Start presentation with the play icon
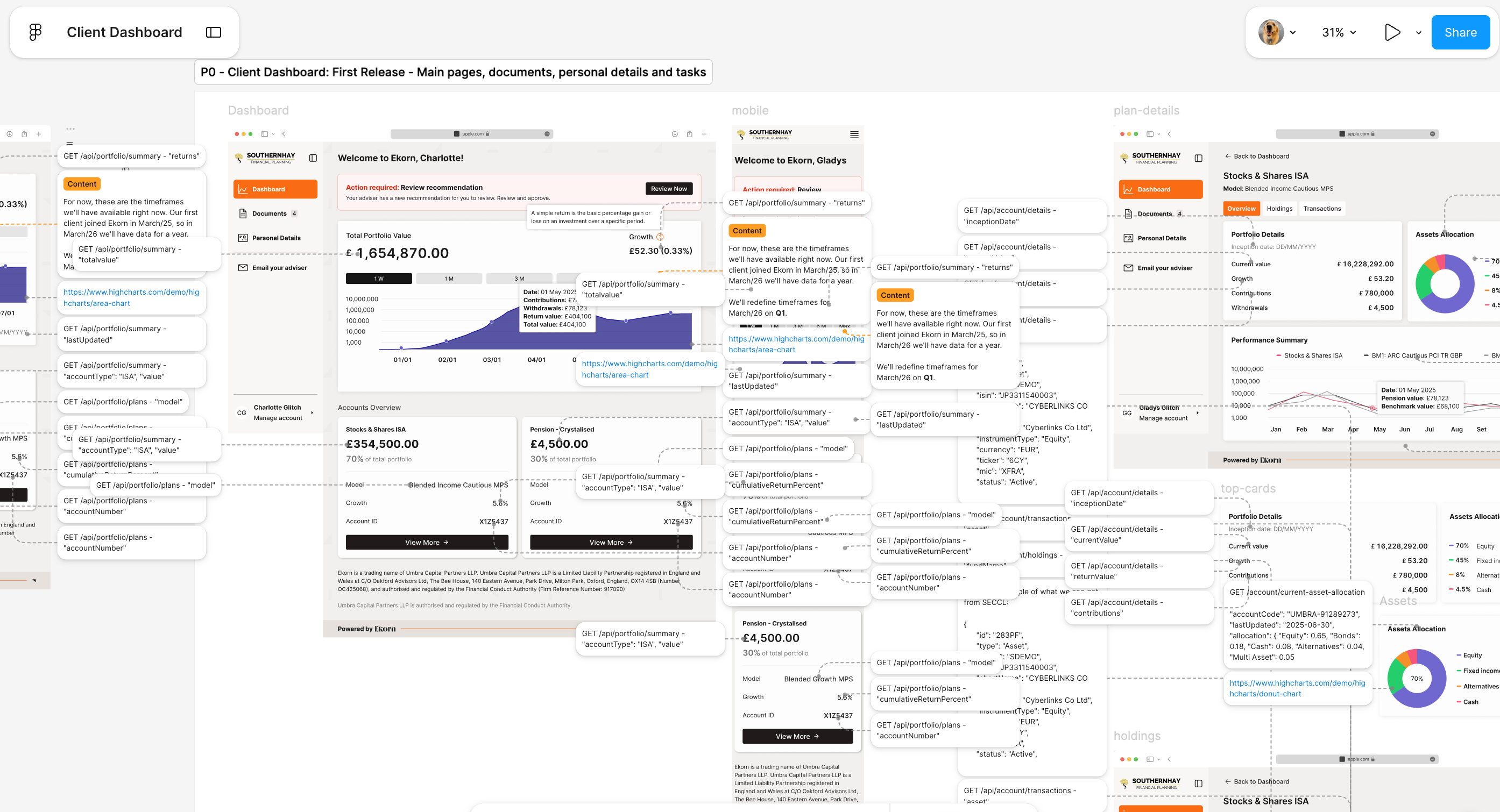This screenshot has width=1500, height=812. tap(1392, 32)
